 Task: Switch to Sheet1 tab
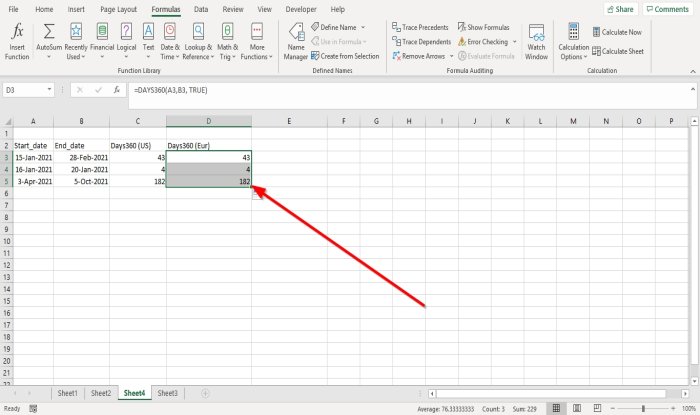(x=67, y=393)
